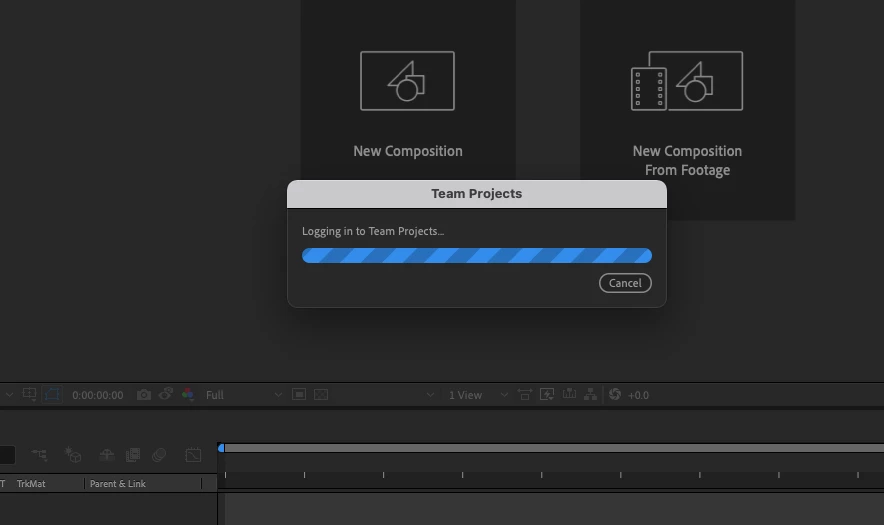Image resolution: width=884 pixels, height=525 pixels.
Task: Click the +0.0 exposure value
Action: (638, 395)
